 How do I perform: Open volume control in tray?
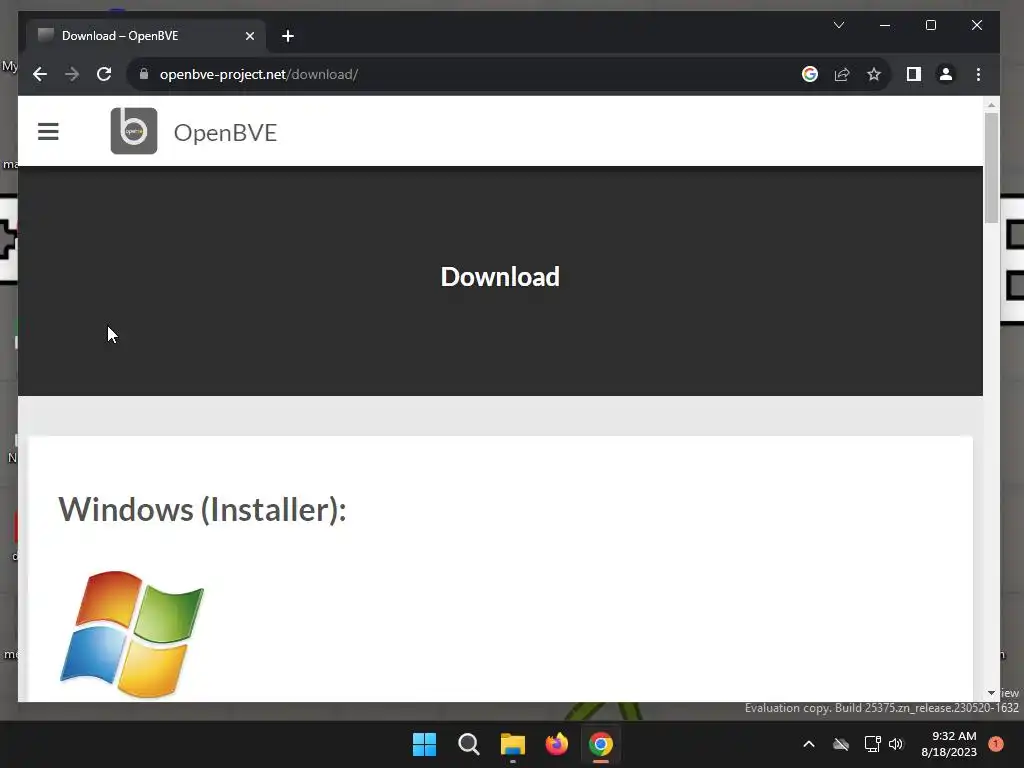[895, 744]
